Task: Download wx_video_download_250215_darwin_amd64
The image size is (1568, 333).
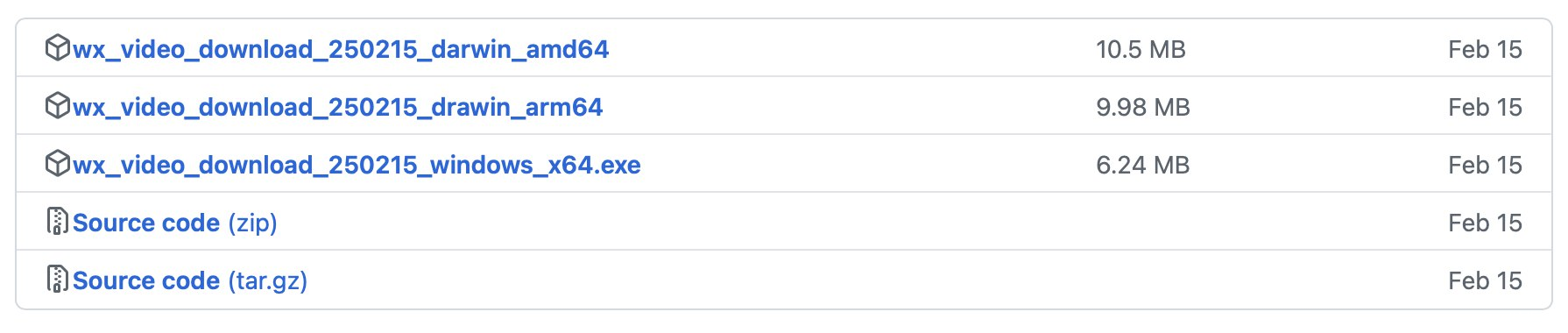Action: 341,49
